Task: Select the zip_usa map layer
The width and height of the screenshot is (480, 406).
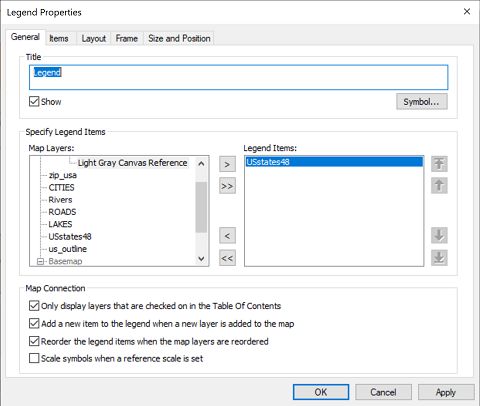Action: pos(63,175)
